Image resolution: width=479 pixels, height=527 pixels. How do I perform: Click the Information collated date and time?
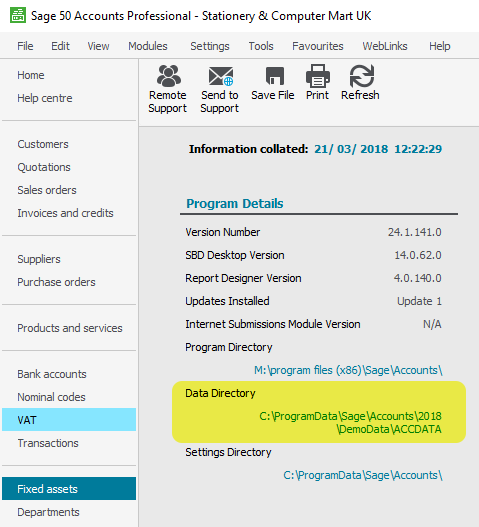[x=378, y=149]
